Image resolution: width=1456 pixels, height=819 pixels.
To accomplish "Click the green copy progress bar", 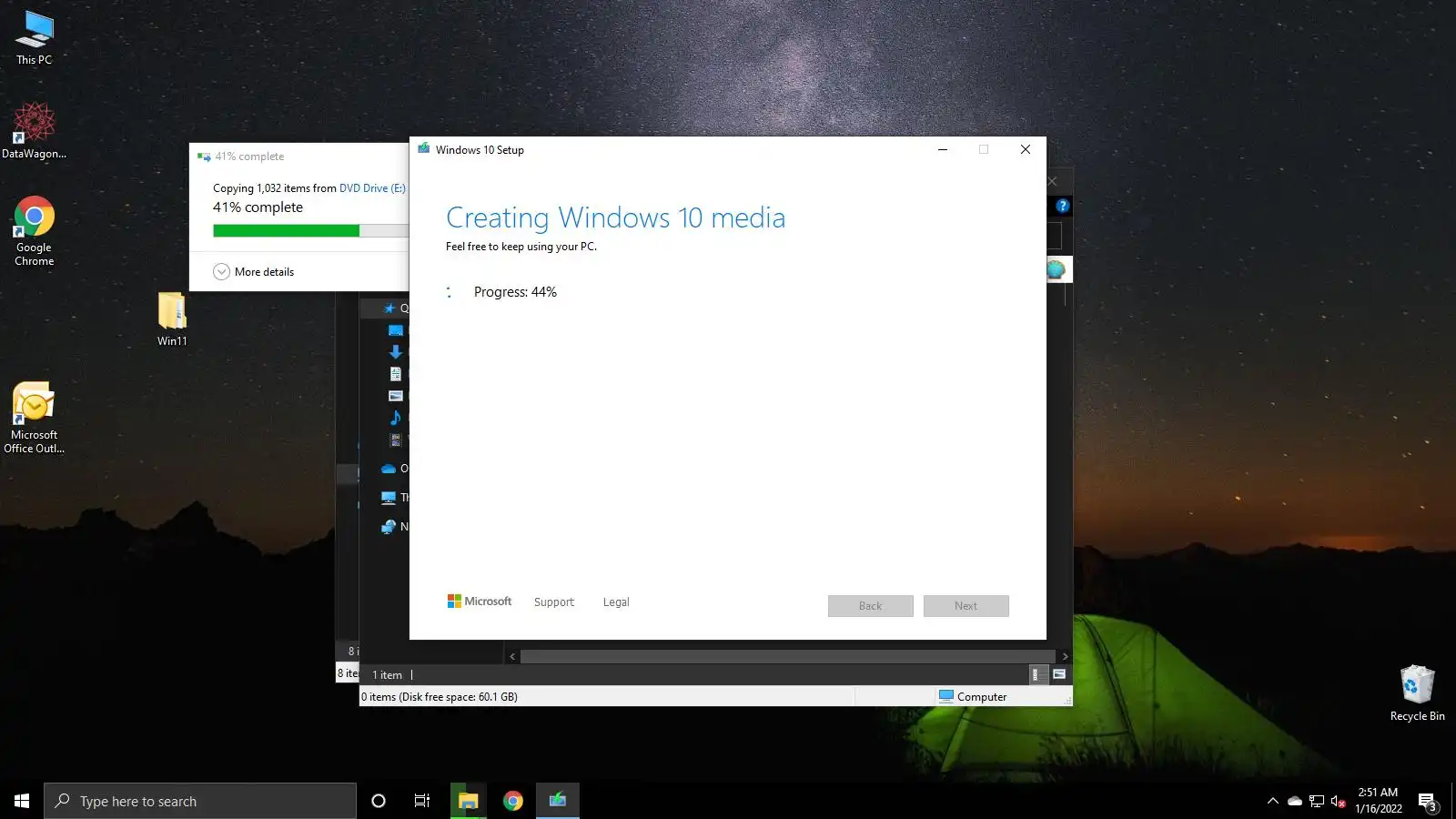I will tap(310, 231).
